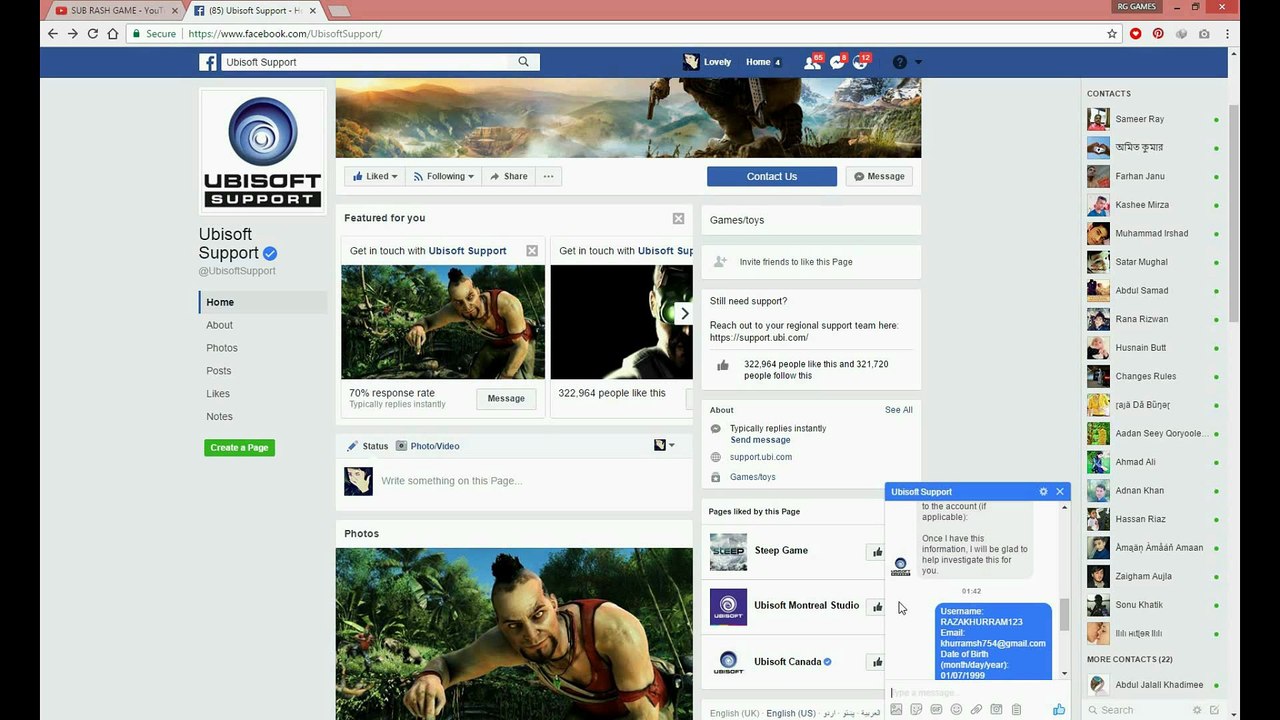The image size is (1280, 720).
Task: Open Chrome's three-dot menu
Action: pos(1227,33)
